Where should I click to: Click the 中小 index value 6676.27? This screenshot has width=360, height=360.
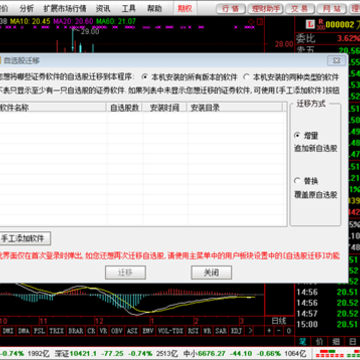[x=212, y=353]
